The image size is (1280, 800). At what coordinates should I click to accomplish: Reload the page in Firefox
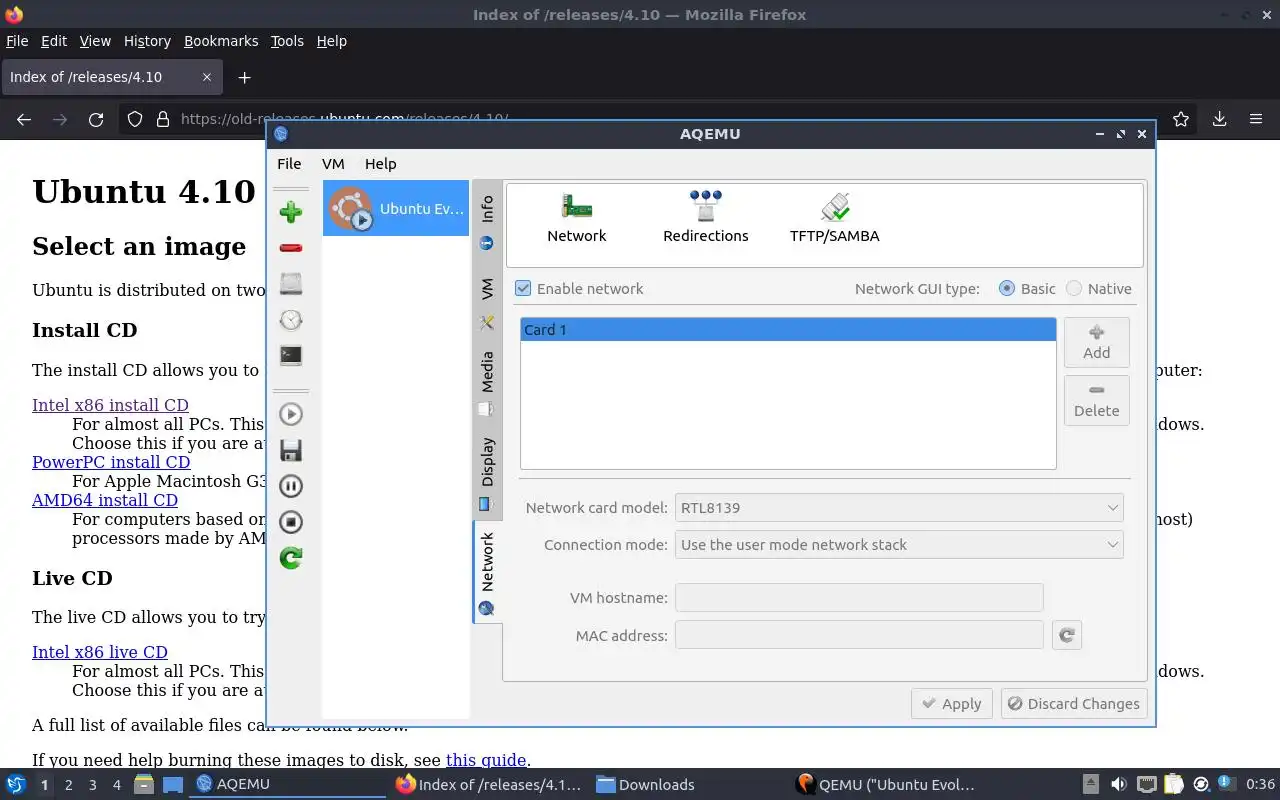(x=96, y=119)
